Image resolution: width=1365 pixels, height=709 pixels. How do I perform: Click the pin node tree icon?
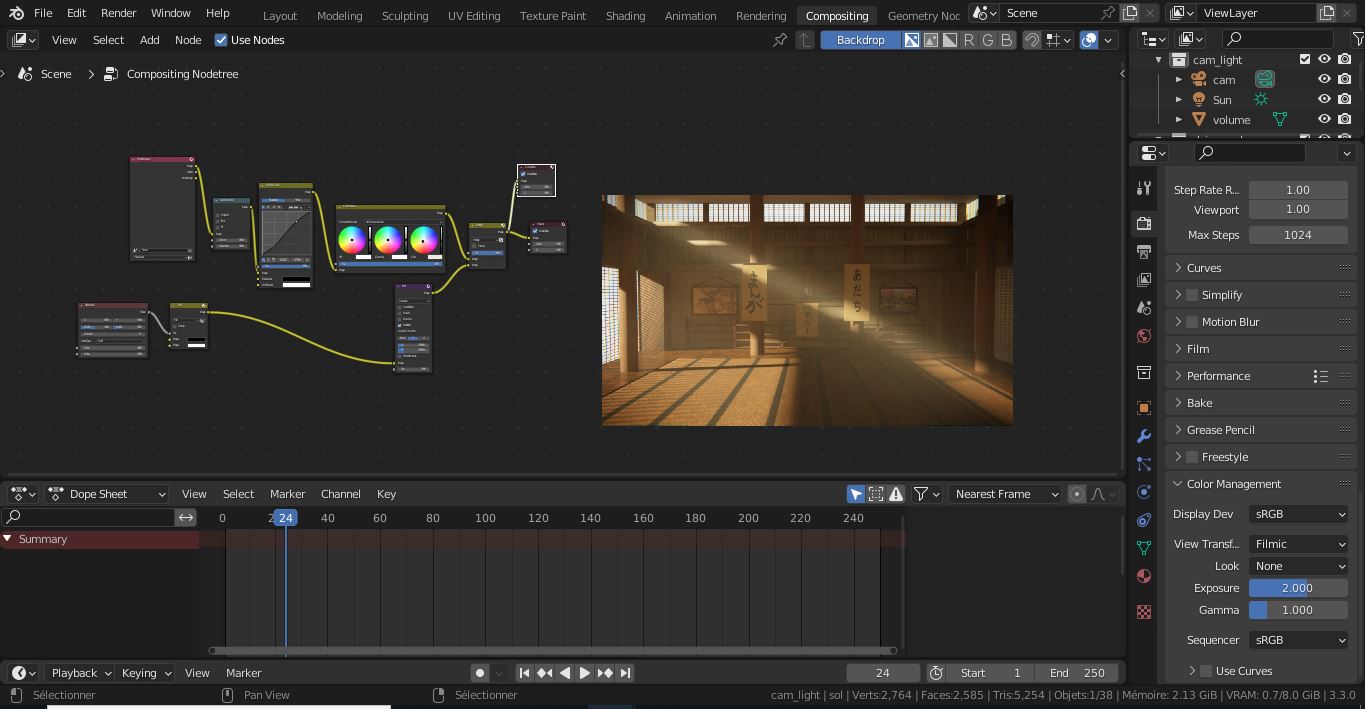click(x=780, y=40)
